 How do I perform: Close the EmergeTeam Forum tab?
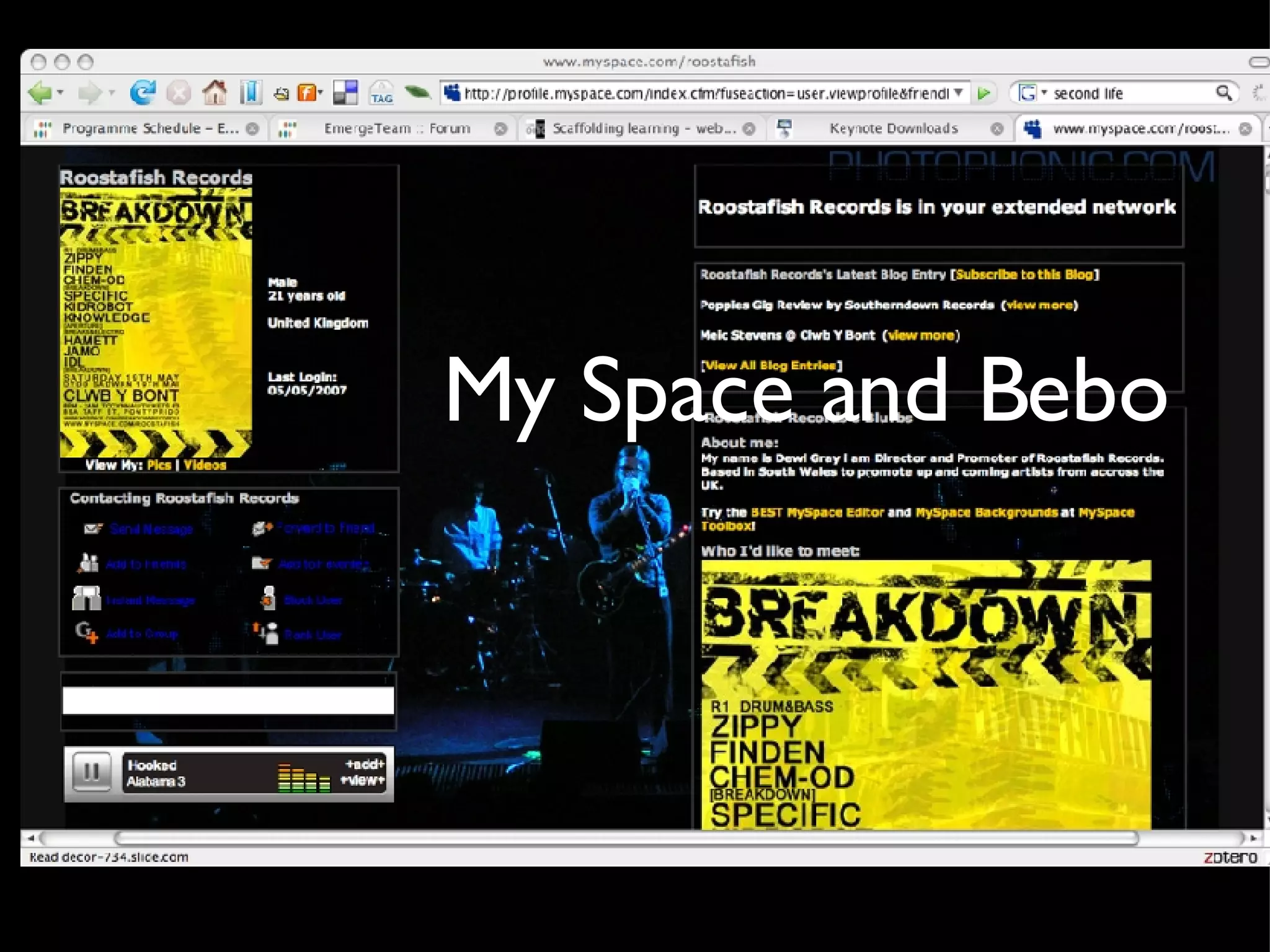coord(500,129)
